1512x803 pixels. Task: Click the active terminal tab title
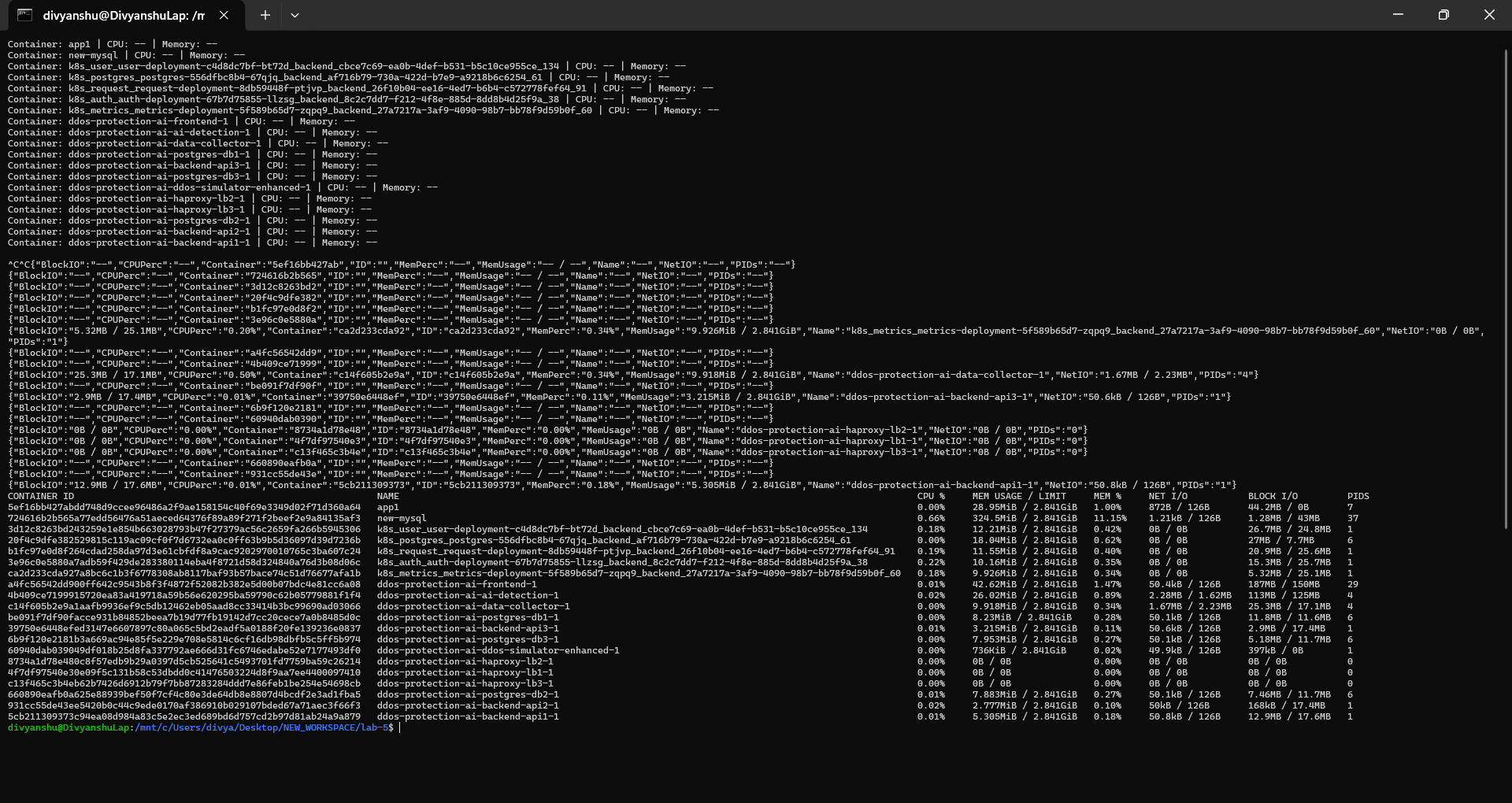124,14
